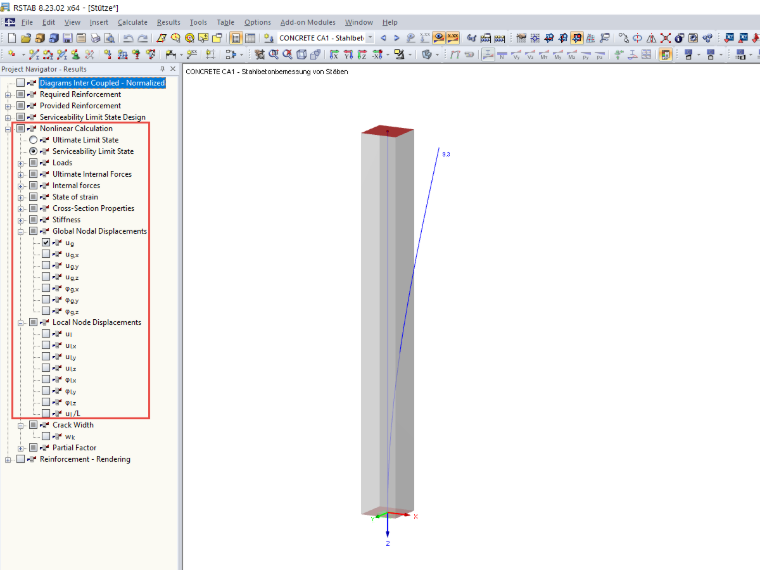Screen dimensions: 760x570
Task: Collapse the Global Nodal Displacements node
Action: pyautogui.click(x=21, y=232)
